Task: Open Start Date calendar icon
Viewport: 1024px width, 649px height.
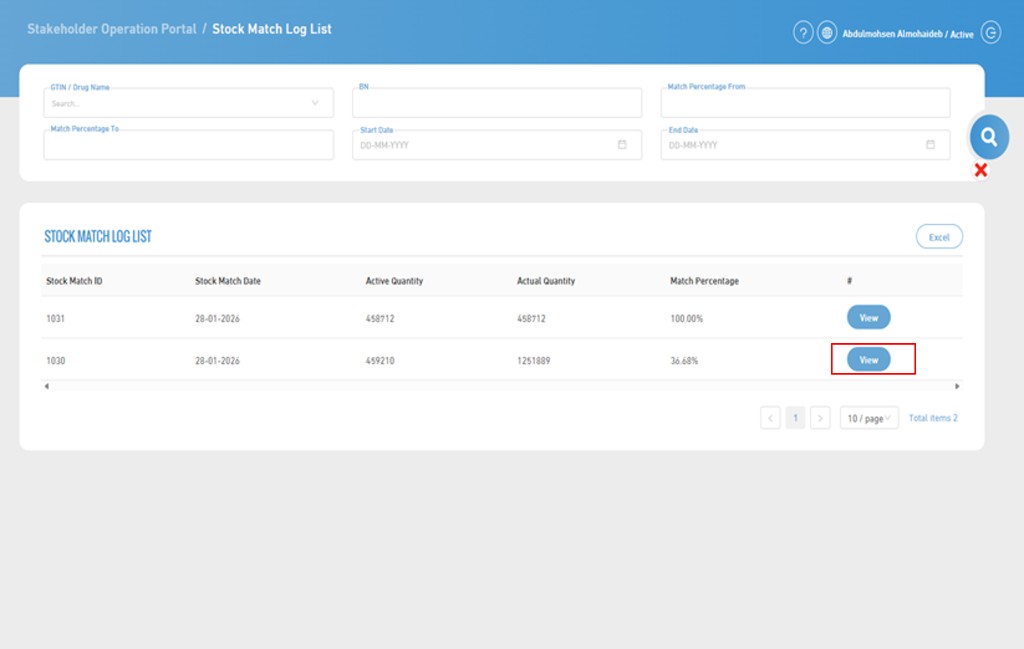Action: click(622, 145)
